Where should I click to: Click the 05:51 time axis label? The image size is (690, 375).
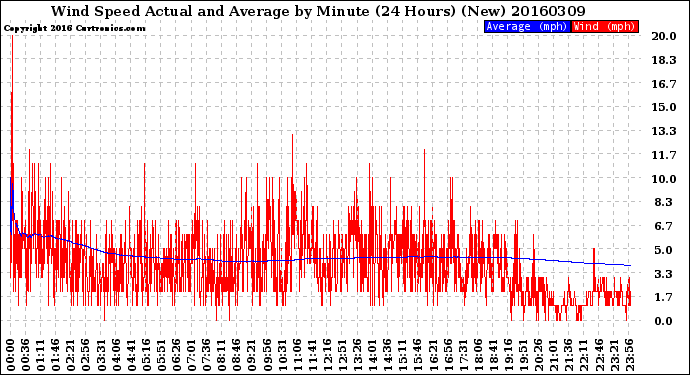click(x=161, y=355)
